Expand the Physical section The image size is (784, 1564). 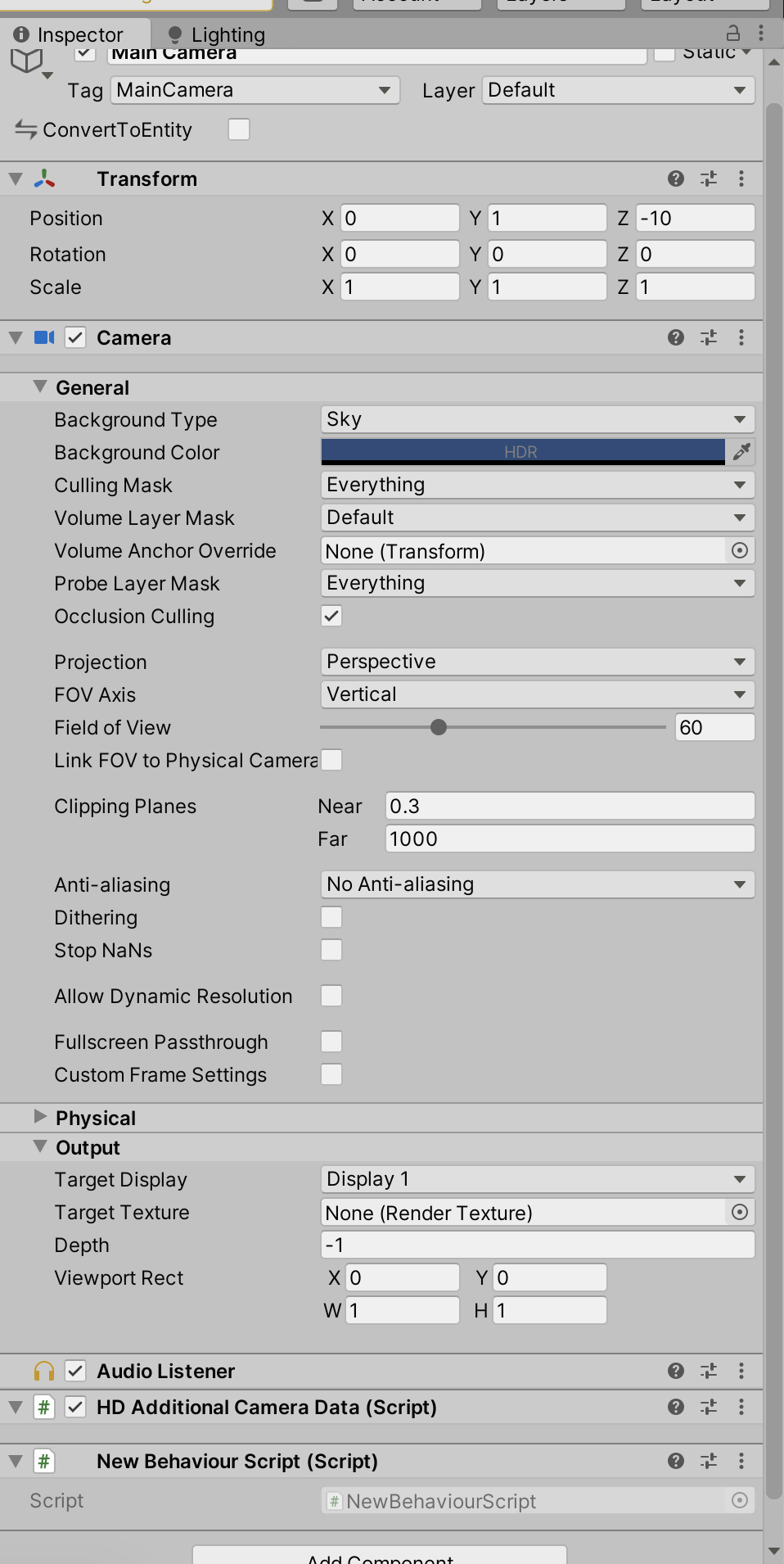coord(40,1117)
